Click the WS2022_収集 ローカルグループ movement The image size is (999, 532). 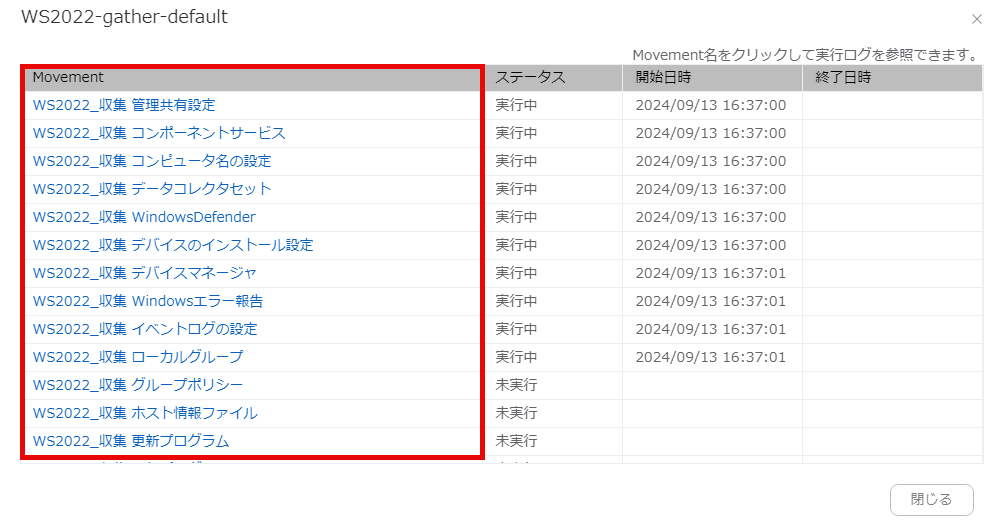pyautogui.click(x=138, y=357)
